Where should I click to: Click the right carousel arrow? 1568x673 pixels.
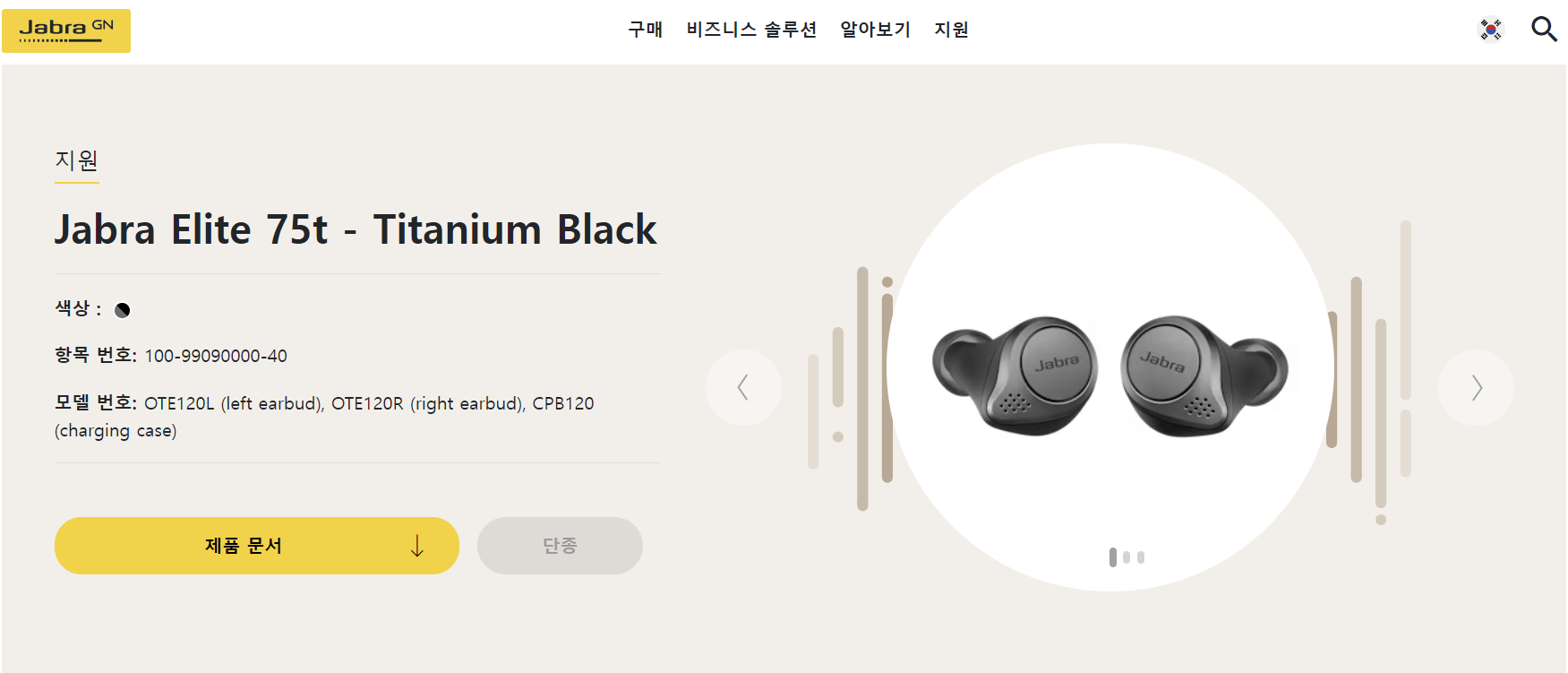click(1476, 386)
